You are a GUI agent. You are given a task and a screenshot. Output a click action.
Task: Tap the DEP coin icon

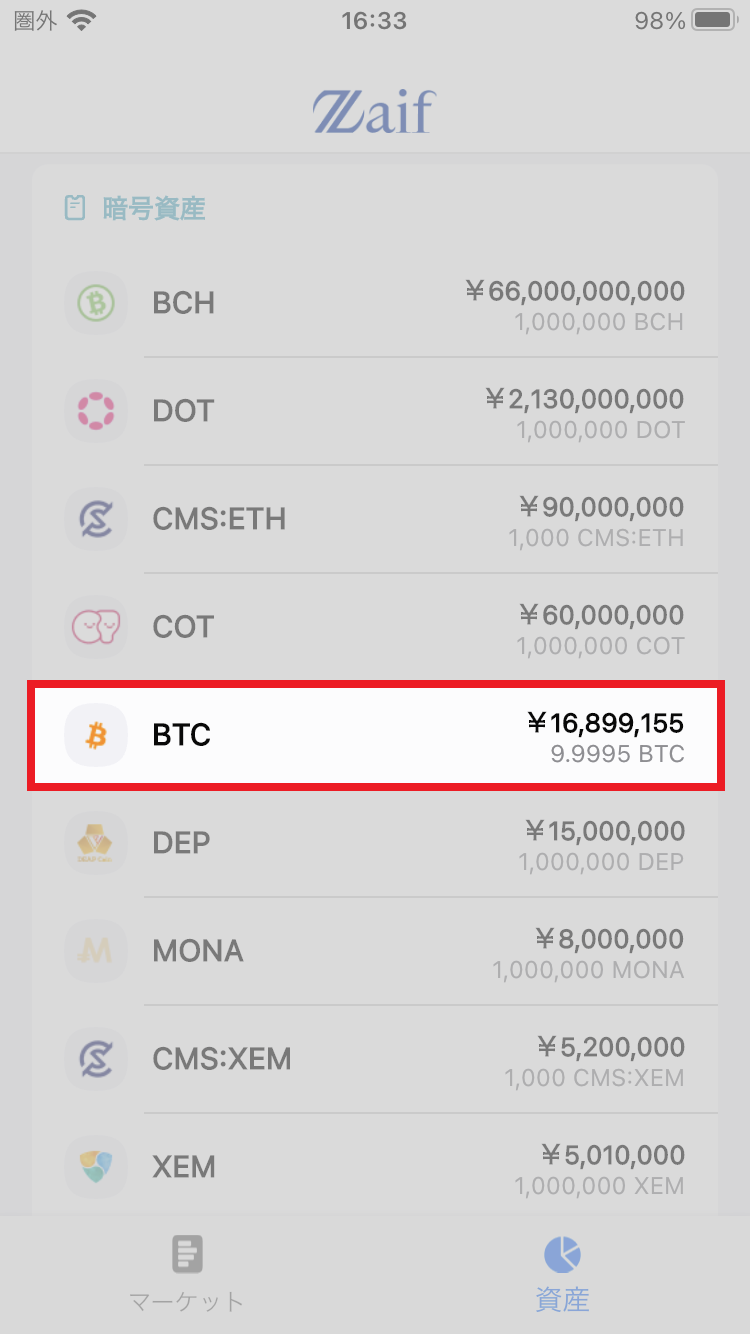pyautogui.click(x=96, y=843)
